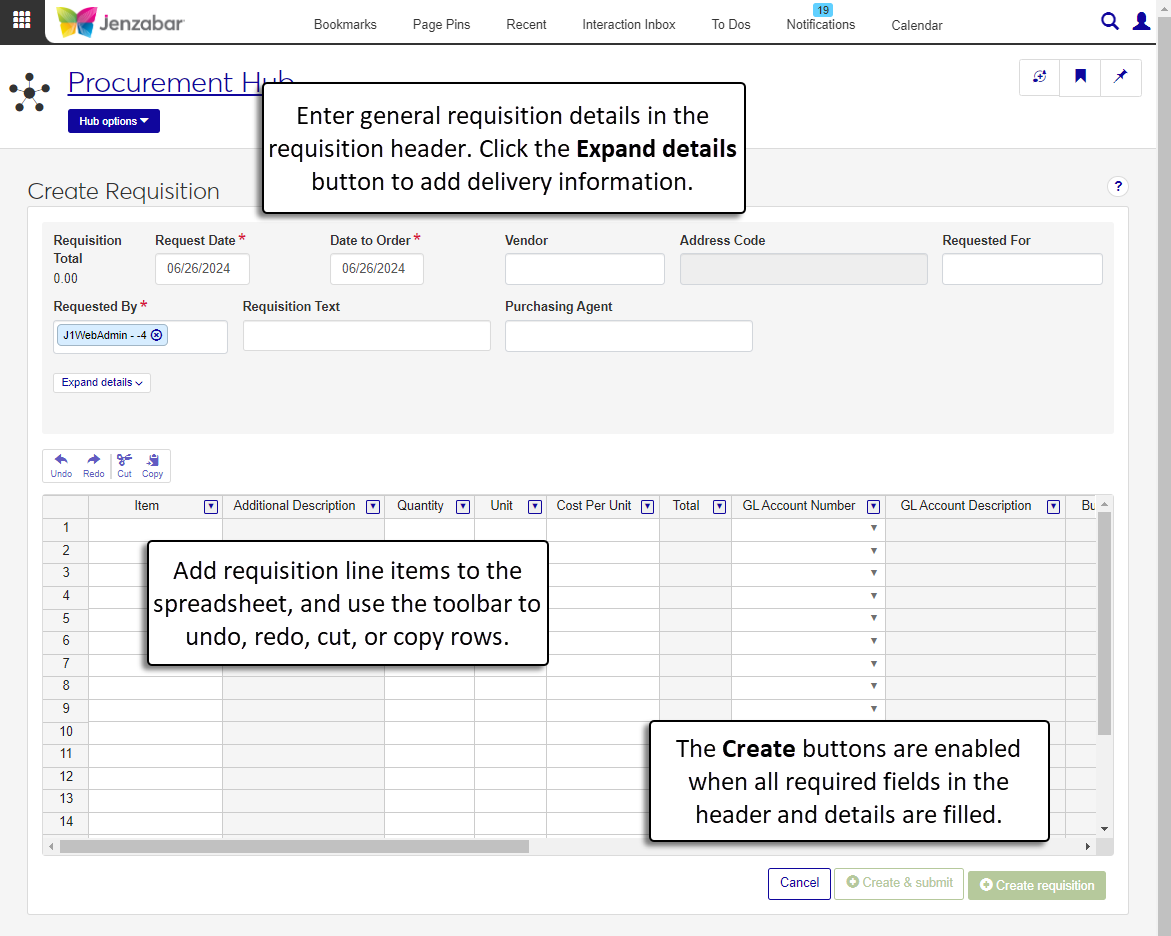
Task: Click the Redo toolbar icon
Action: [93, 465]
